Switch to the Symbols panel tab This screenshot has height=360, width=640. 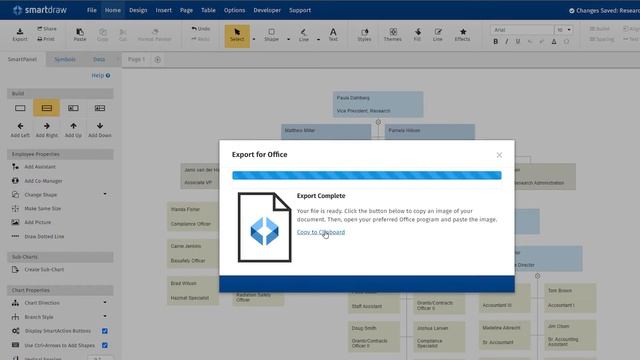point(65,60)
